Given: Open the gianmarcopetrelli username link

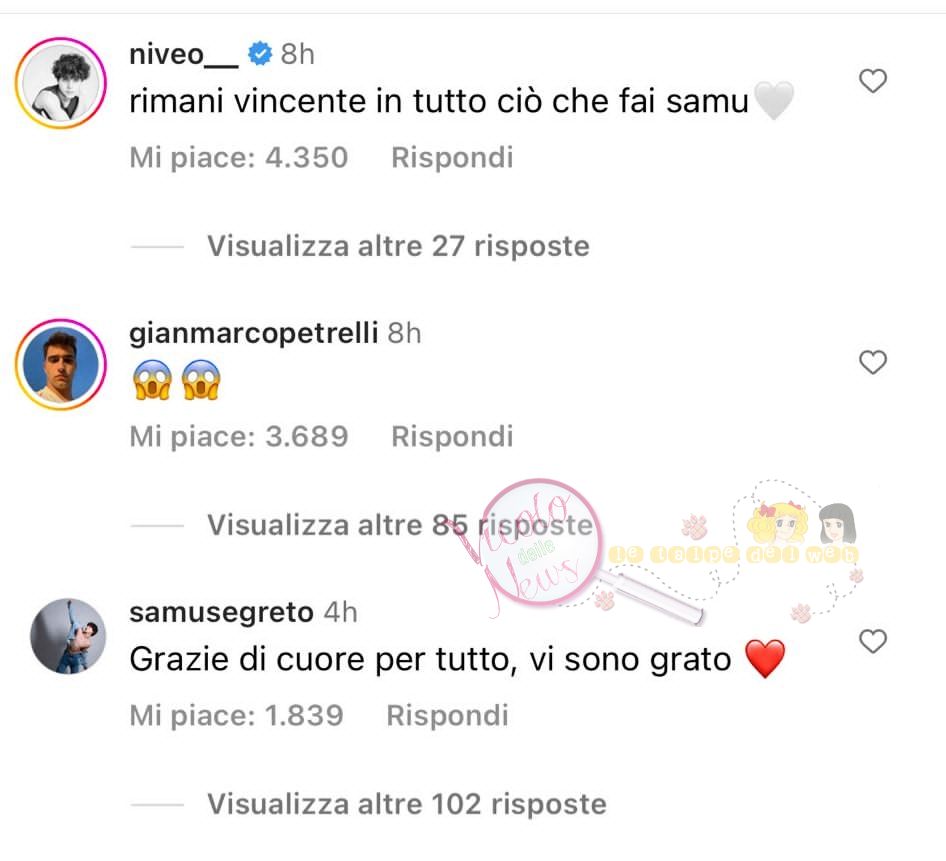Looking at the screenshot, I should tap(253, 334).
